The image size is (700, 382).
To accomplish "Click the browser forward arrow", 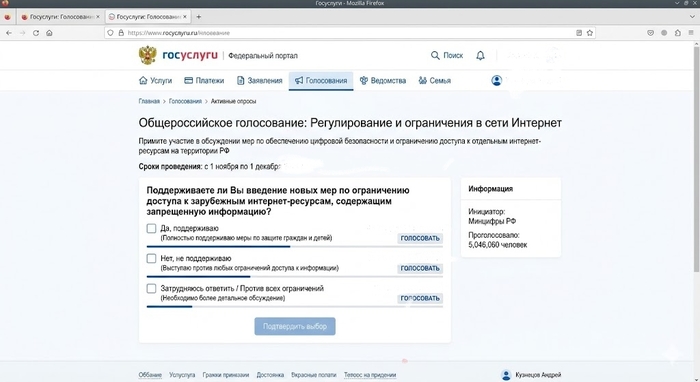I will [22, 33].
